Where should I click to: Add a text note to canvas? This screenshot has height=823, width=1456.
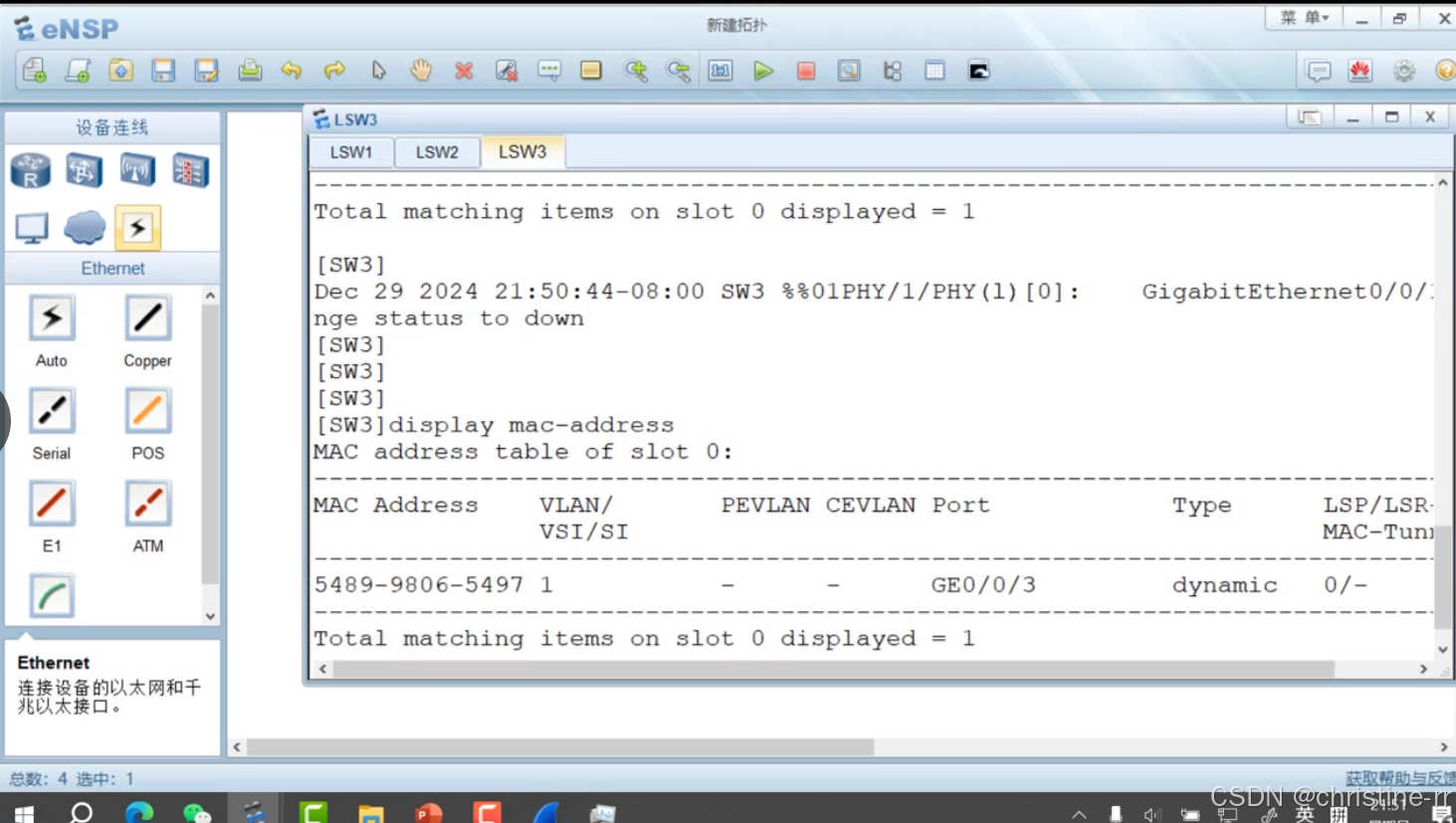click(549, 71)
